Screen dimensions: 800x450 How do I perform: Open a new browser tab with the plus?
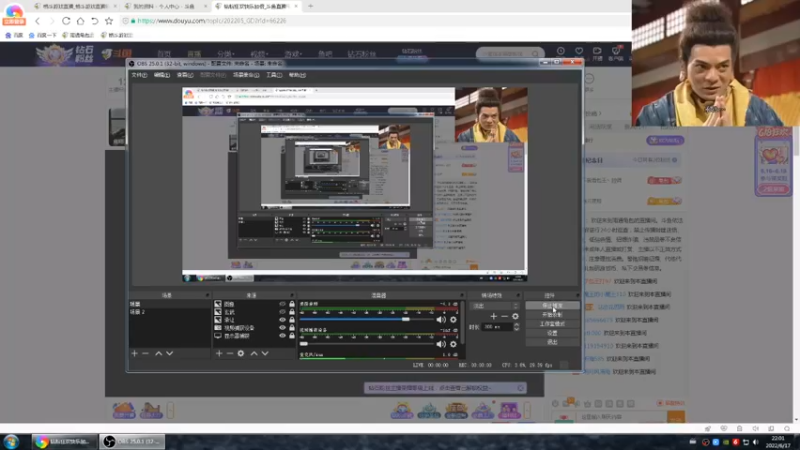click(x=310, y=6)
